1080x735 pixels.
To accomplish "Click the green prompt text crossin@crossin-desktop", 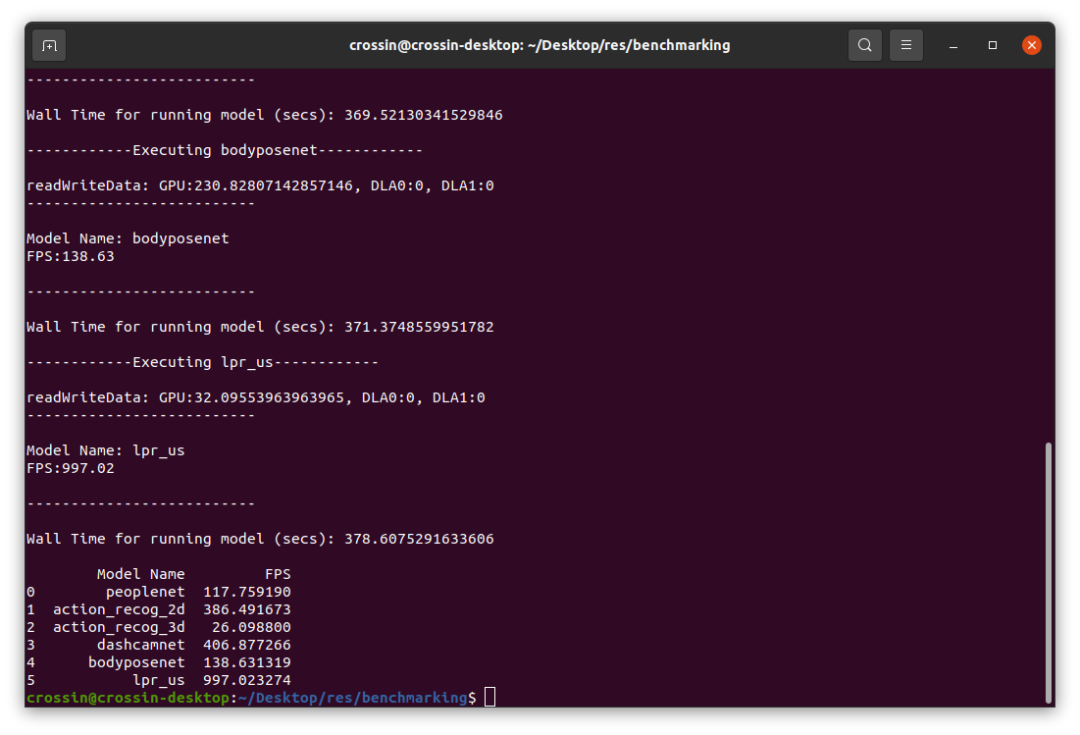I will point(127,698).
